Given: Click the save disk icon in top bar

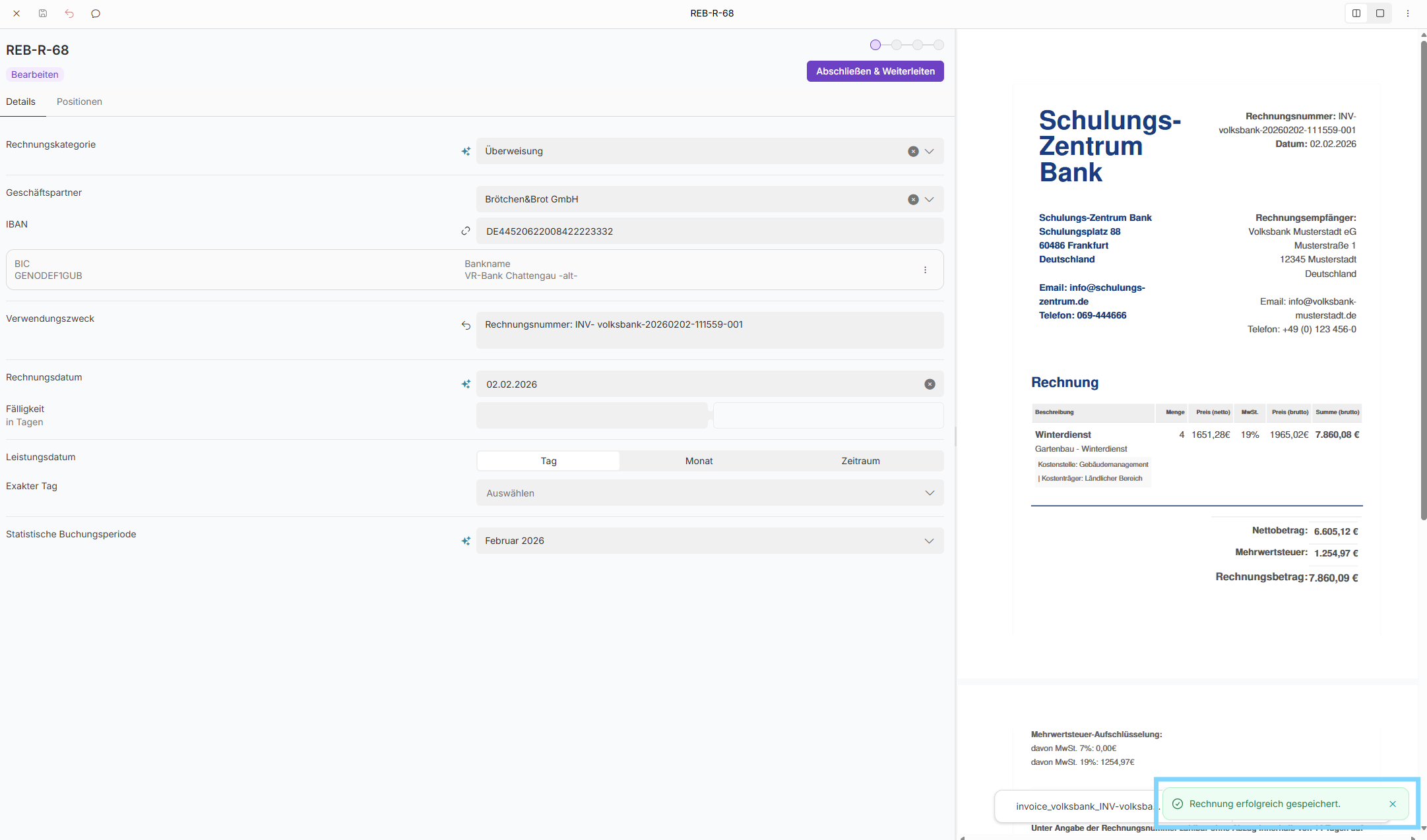Looking at the screenshot, I should click(x=43, y=13).
